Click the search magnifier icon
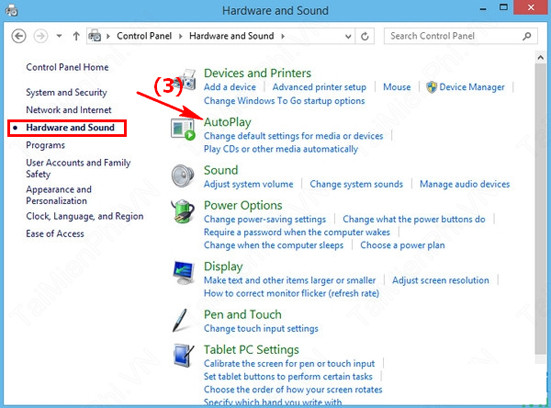The image size is (551, 408). (x=527, y=36)
